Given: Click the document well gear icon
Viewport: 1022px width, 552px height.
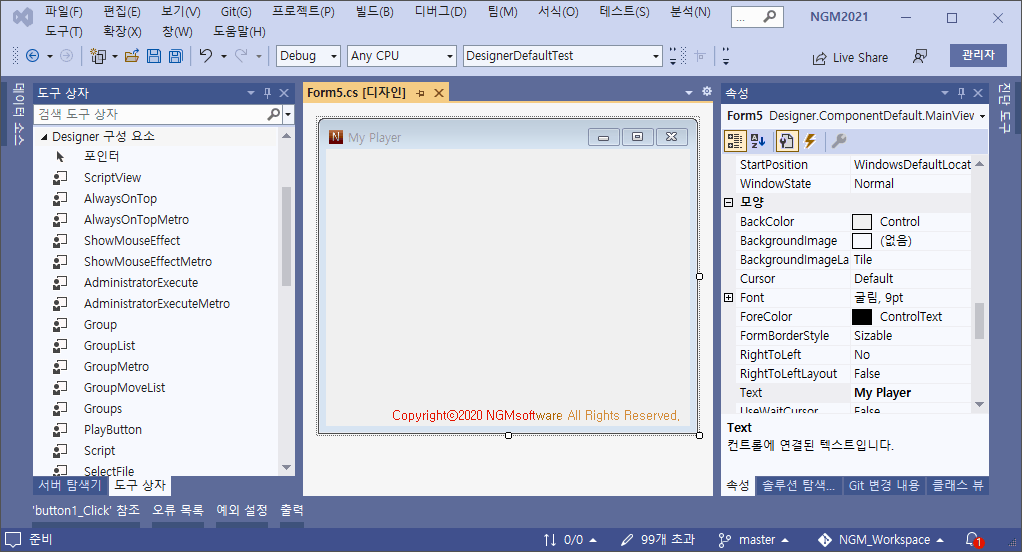Looking at the screenshot, I should [x=707, y=92].
